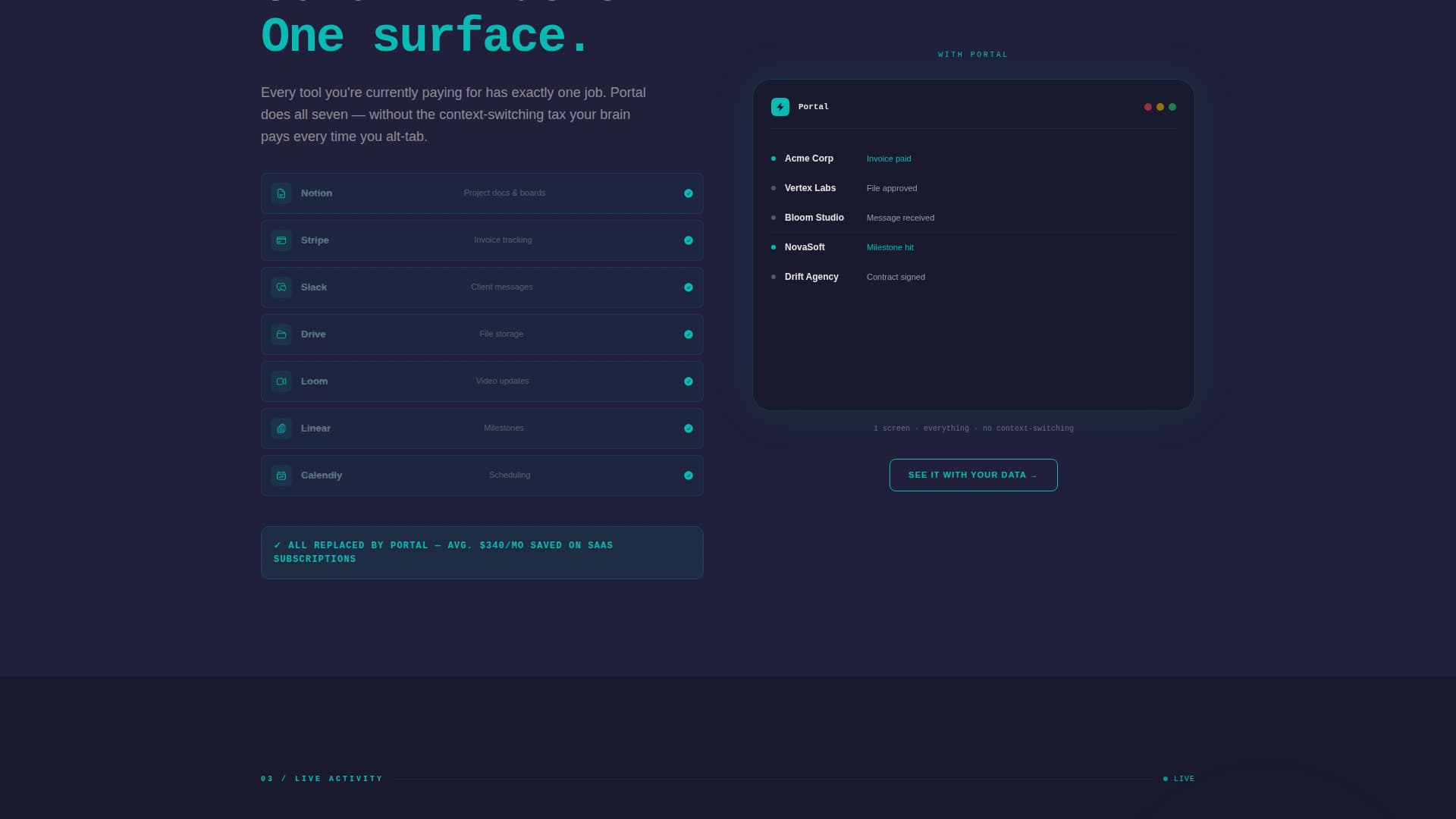Click the struck-through Loom label
This screenshot has width=1456, height=819.
314,381
